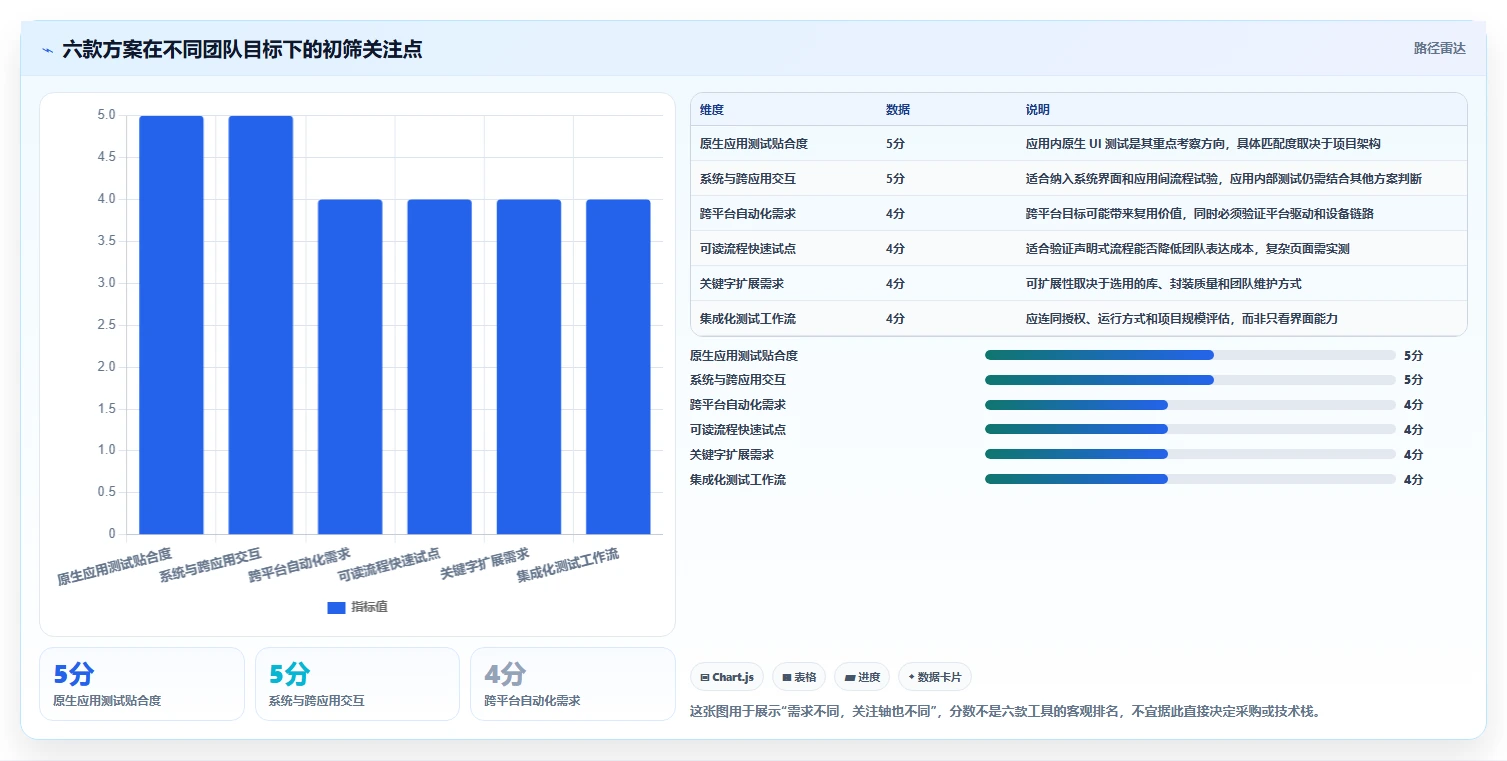
Task: Click the x-axis label 原生应用测试贴合度 under the chart
Action: (x=115, y=565)
